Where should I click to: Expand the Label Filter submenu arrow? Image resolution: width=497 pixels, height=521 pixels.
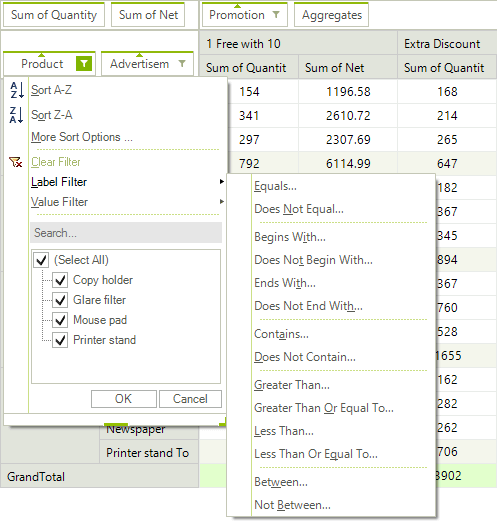tap(222, 182)
